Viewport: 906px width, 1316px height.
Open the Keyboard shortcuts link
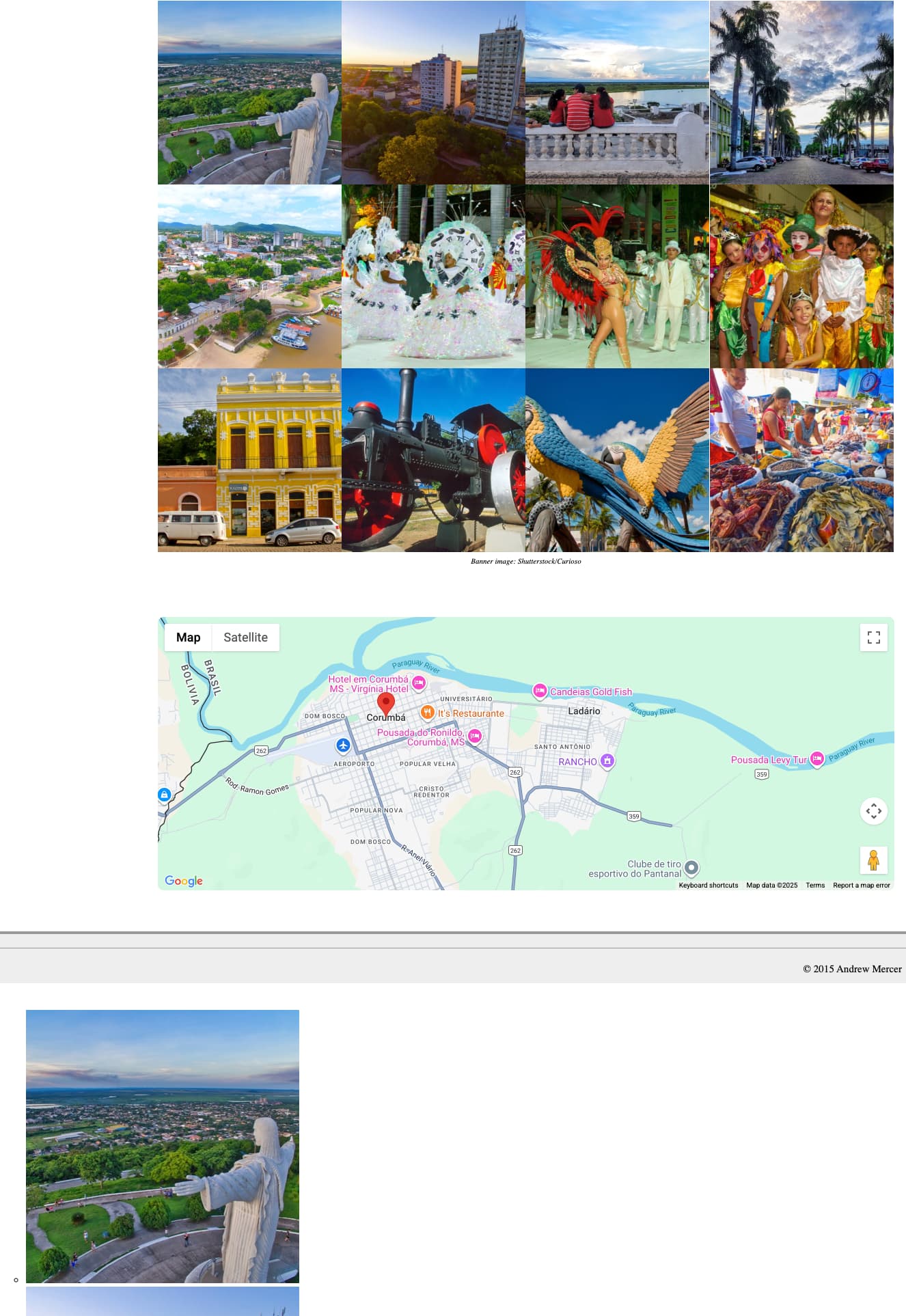coord(708,885)
